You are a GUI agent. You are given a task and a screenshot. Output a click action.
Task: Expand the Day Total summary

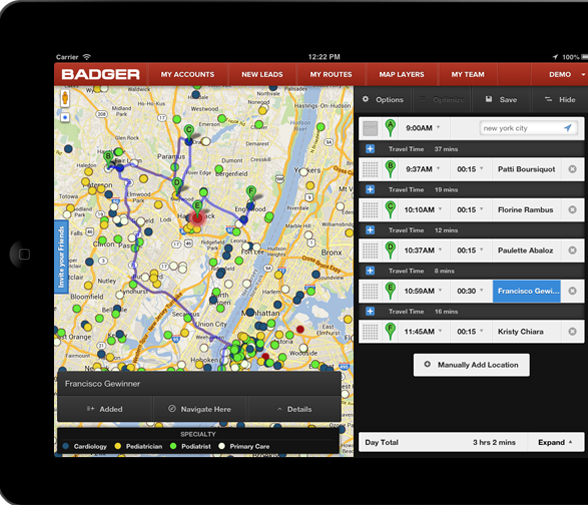point(555,442)
